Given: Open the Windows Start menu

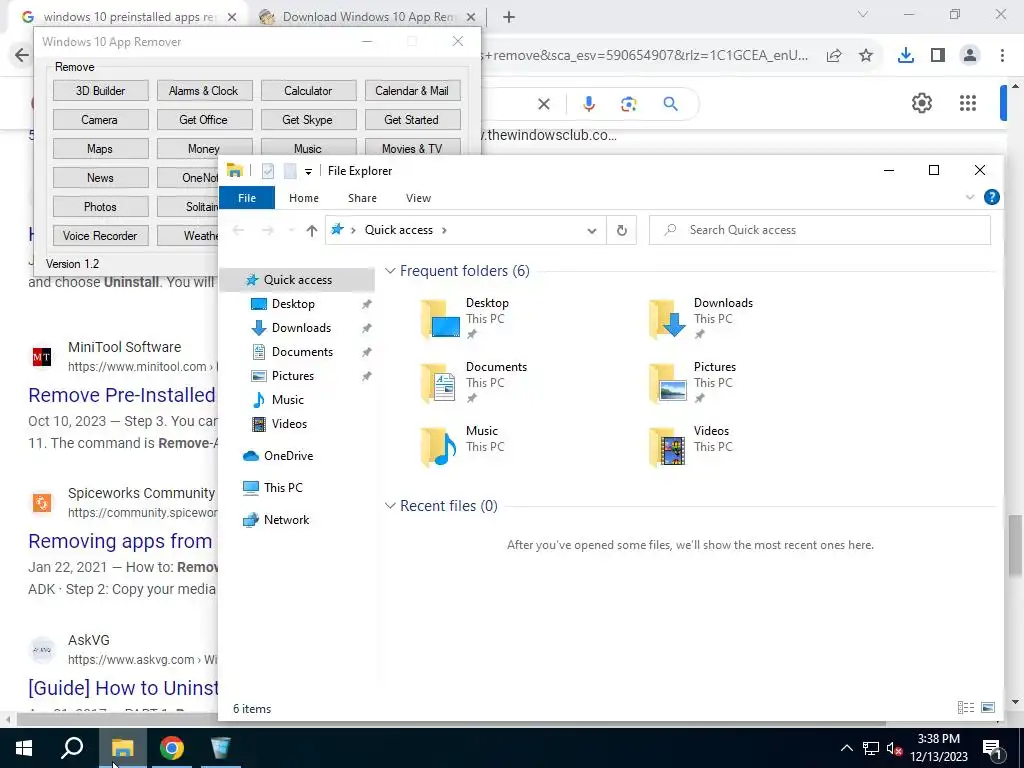Looking at the screenshot, I should click(24, 748).
